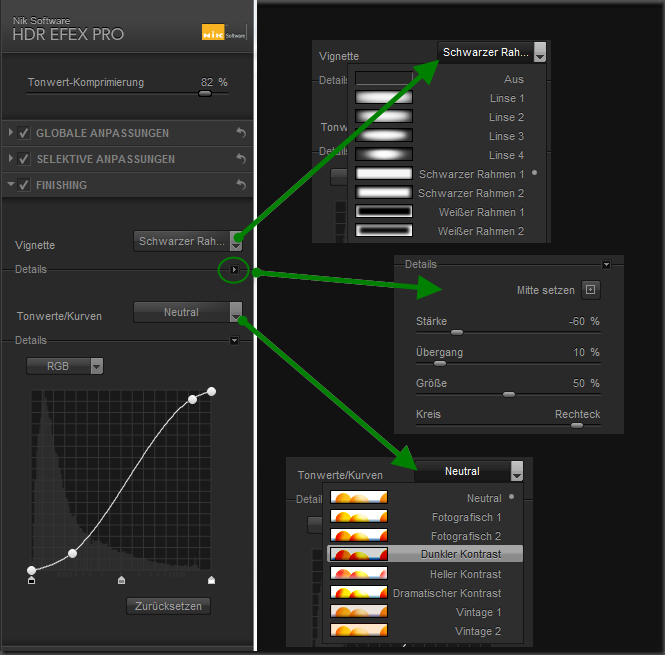Choose the Linse 1 vignette
This screenshot has height=655, width=665.
click(x=447, y=98)
